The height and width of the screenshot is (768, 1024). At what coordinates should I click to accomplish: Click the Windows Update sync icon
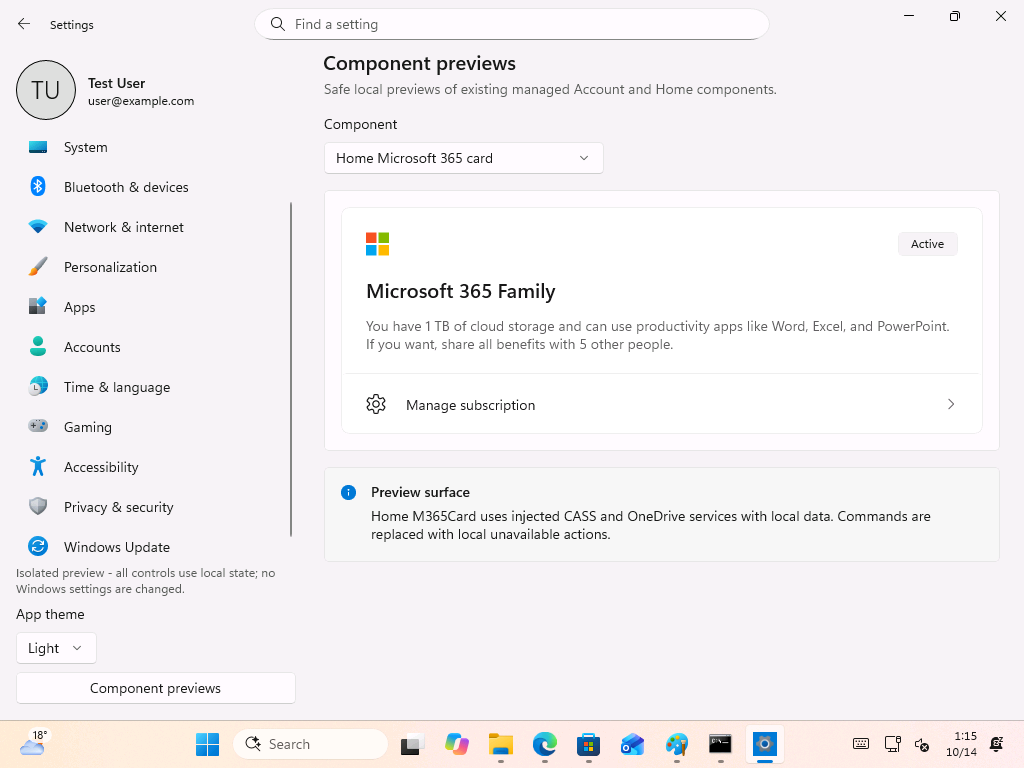pos(38,546)
